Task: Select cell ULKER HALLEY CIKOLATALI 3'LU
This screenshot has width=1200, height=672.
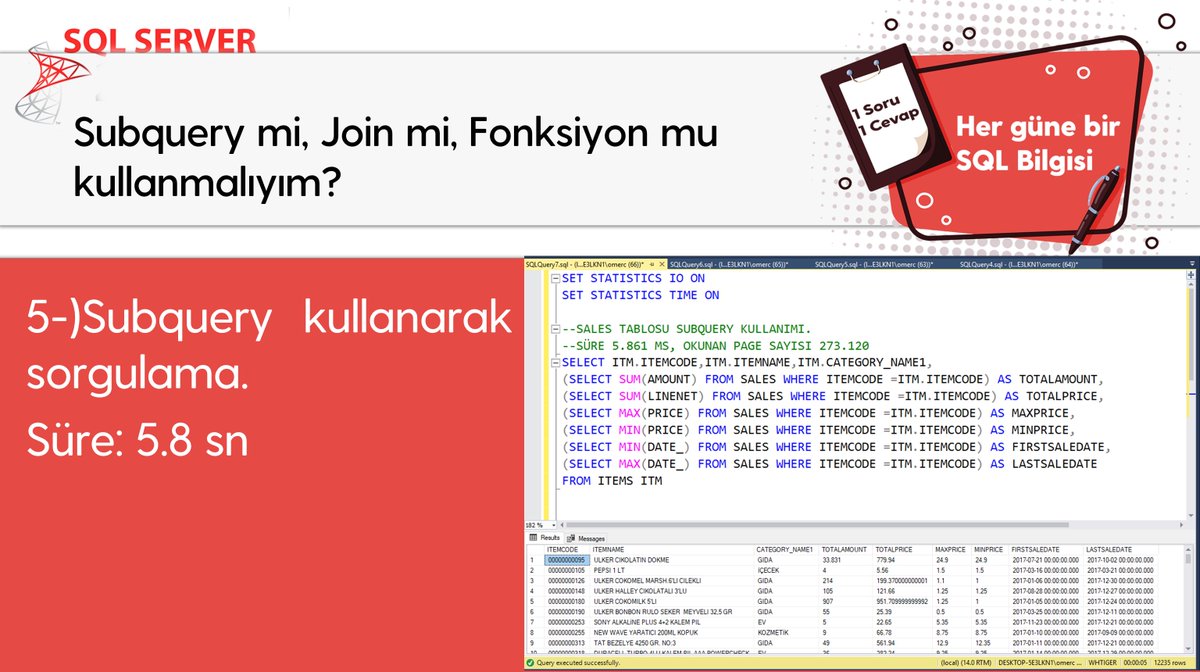Action: [x=673, y=591]
